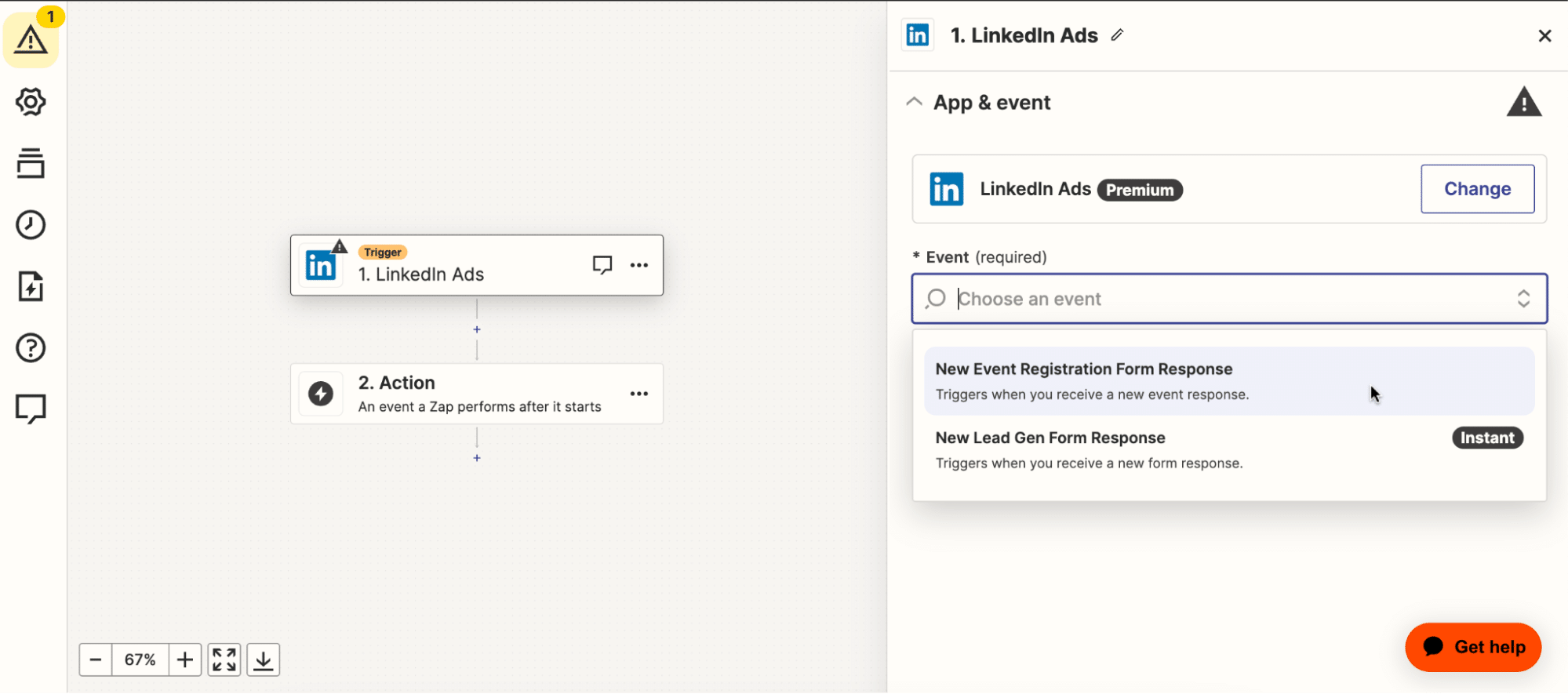Open the Action step three-dot menu
This screenshot has height=694, width=1568.
[639, 394]
